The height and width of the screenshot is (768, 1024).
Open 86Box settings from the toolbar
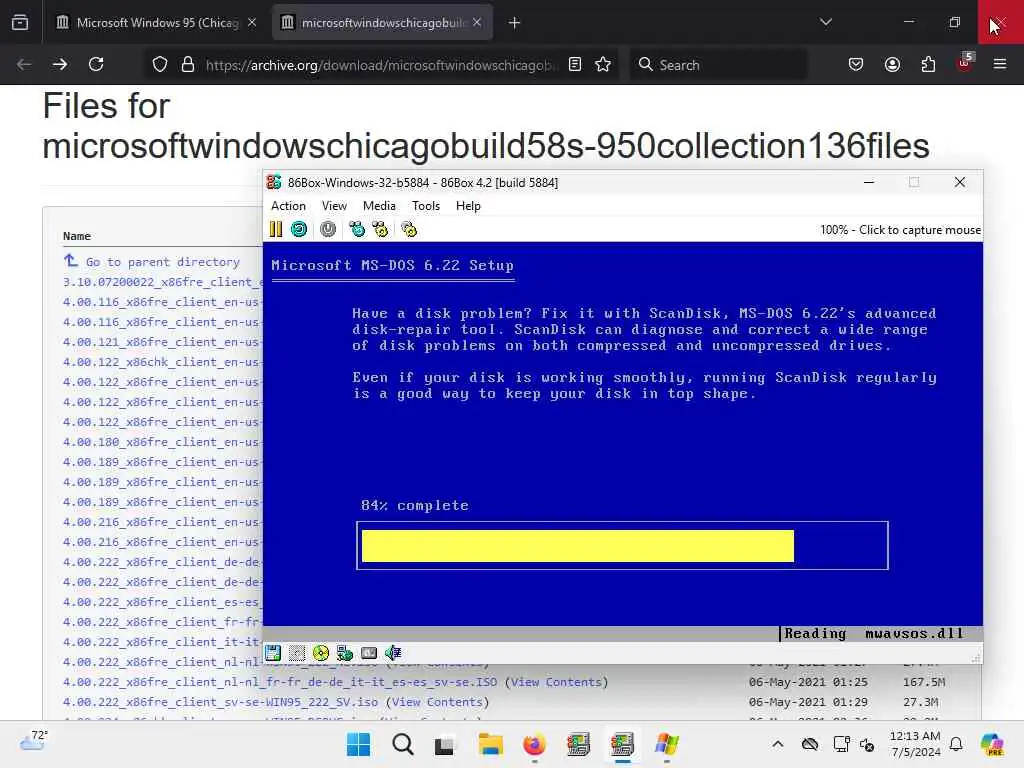[x=409, y=229]
